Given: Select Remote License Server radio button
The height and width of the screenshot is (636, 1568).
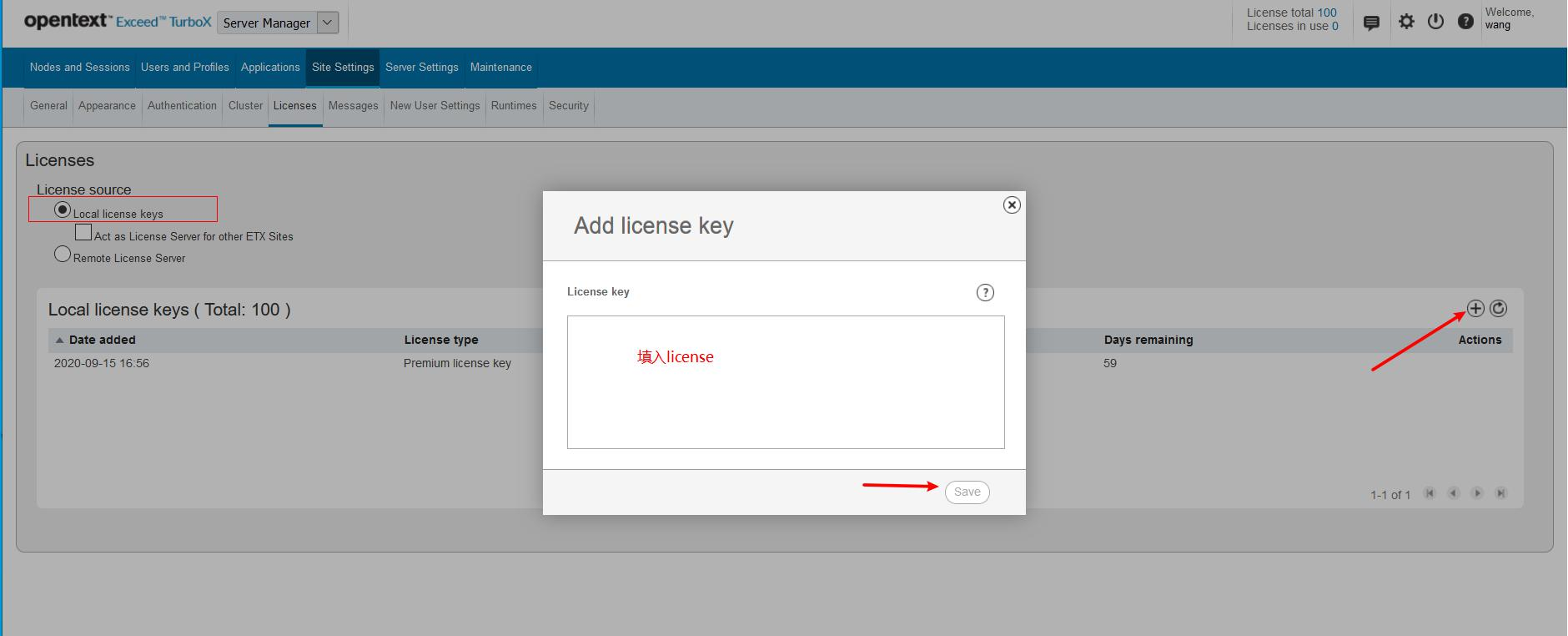Looking at the screenshot, I should (63, 254).
